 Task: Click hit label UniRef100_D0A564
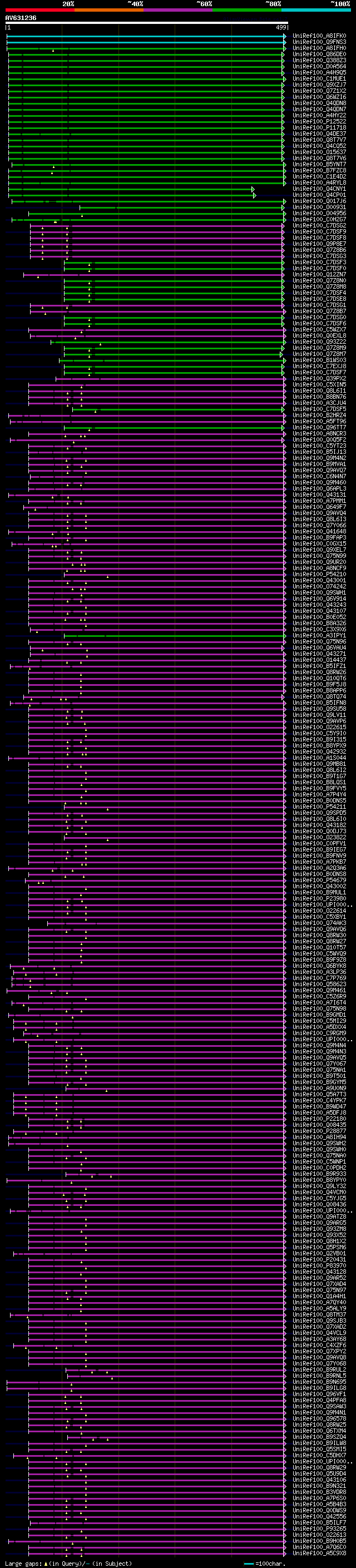(x=319, y=66)
